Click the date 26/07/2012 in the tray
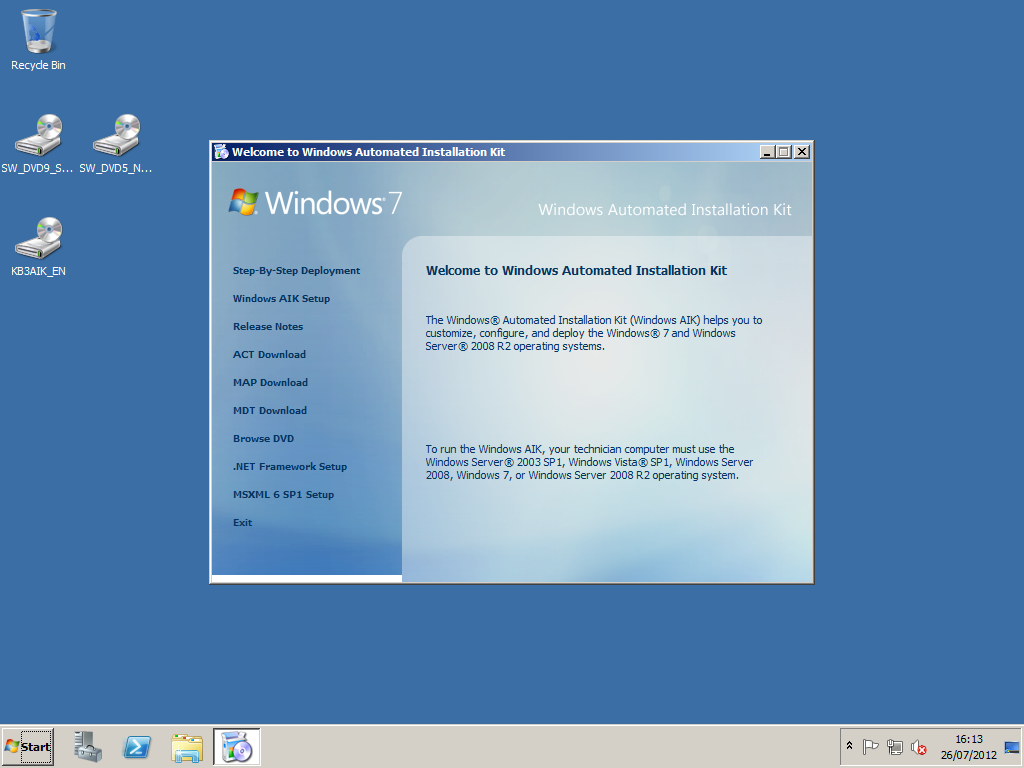 [x=968, y=755]
